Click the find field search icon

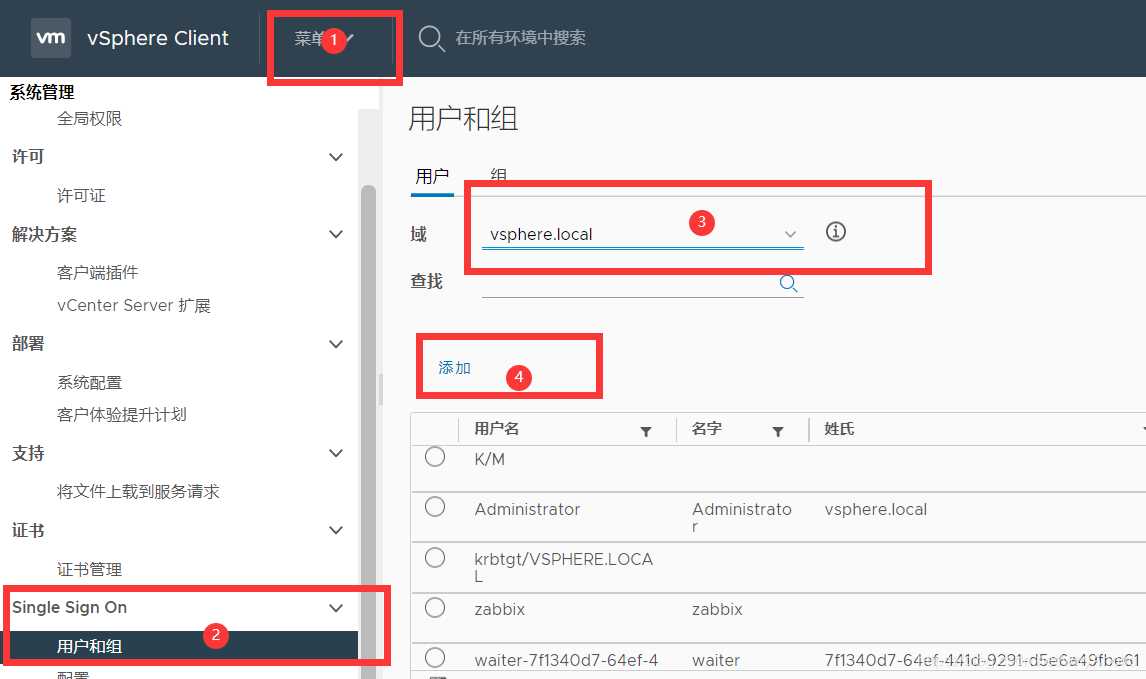(x=788, y=283)
